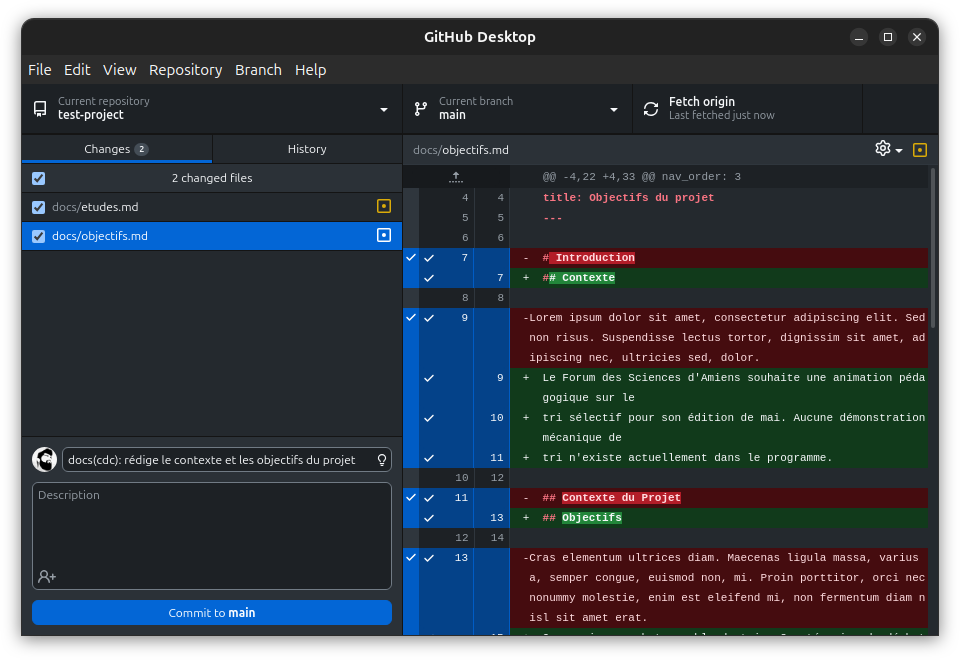The width and height of the screenshot is (960, 660).
Task: Click the commit author avatar
Action: (x=45, y=460)
